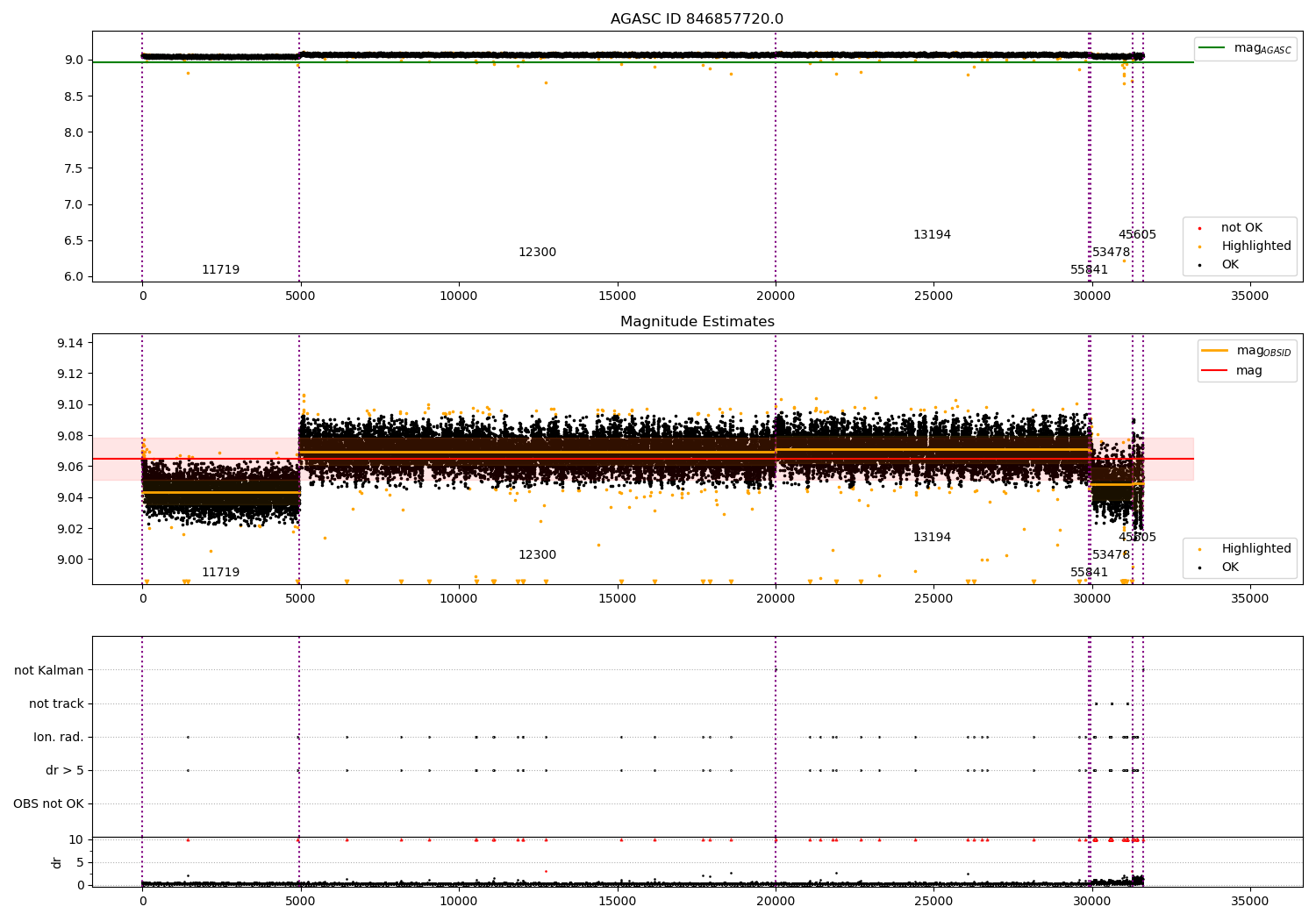Click 'OK' legend entry in middle plot
Viewport: 1316px width, 921px height.
point(1220,568)
